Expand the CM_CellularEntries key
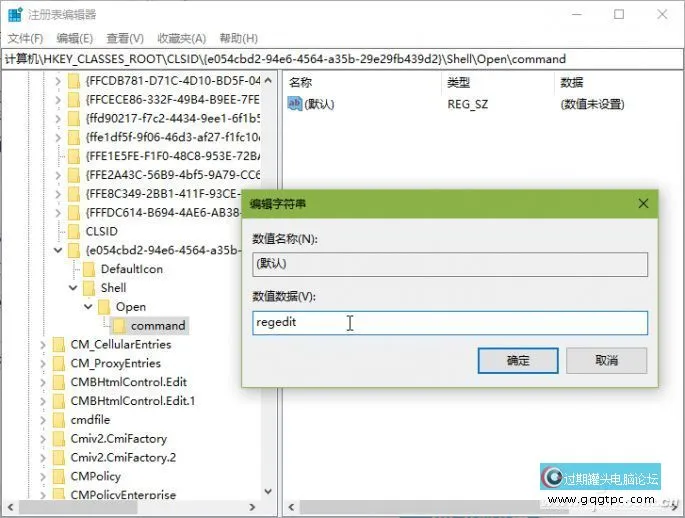The width and height of the screenshot is (685, 518). (43, 345)
